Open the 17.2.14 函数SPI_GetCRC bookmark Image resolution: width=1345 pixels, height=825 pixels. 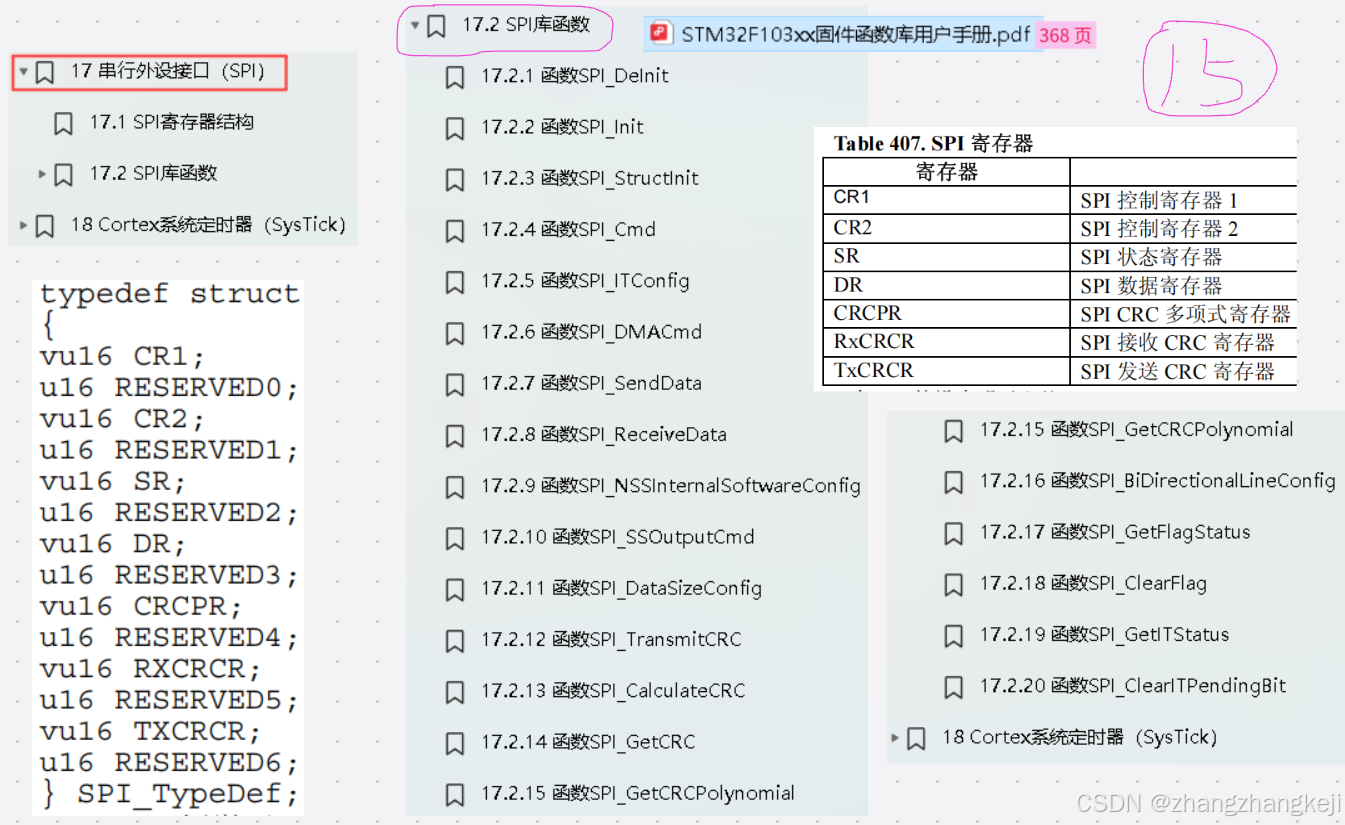click(x=588, y=742)
